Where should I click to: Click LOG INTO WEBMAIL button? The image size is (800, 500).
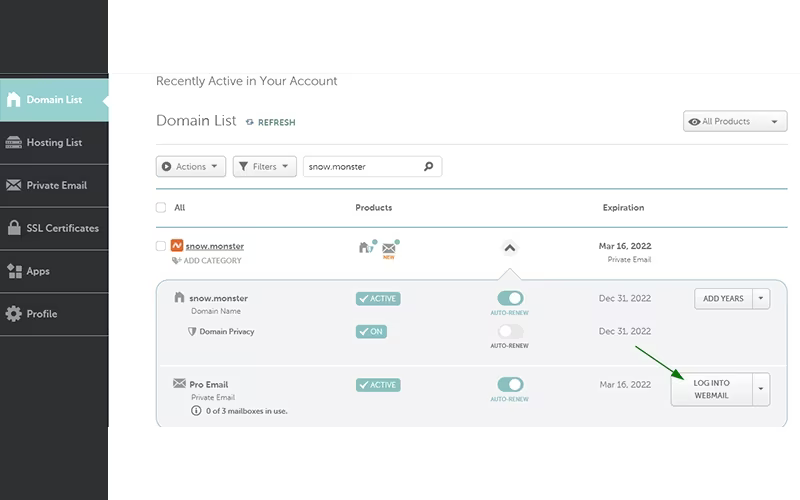pyautogui.click(x=711, y=389)
